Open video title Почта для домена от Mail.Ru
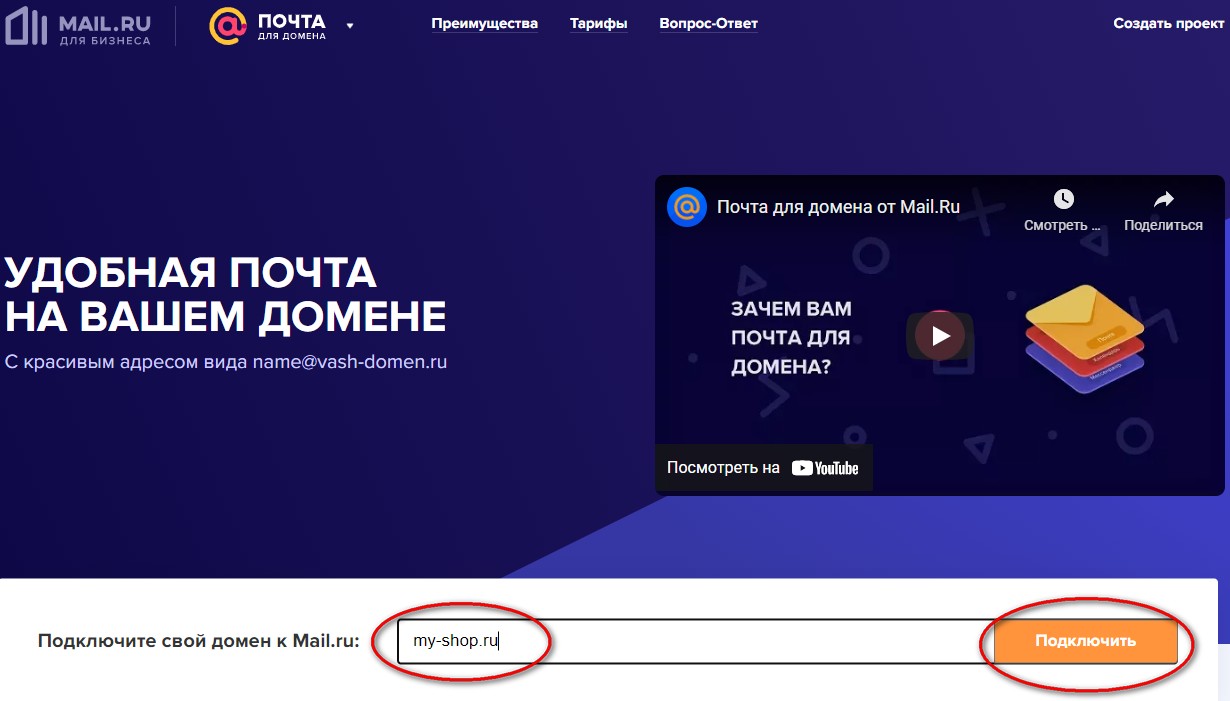Viewport: 1230px width, 701px height. (x=838, y=207)
